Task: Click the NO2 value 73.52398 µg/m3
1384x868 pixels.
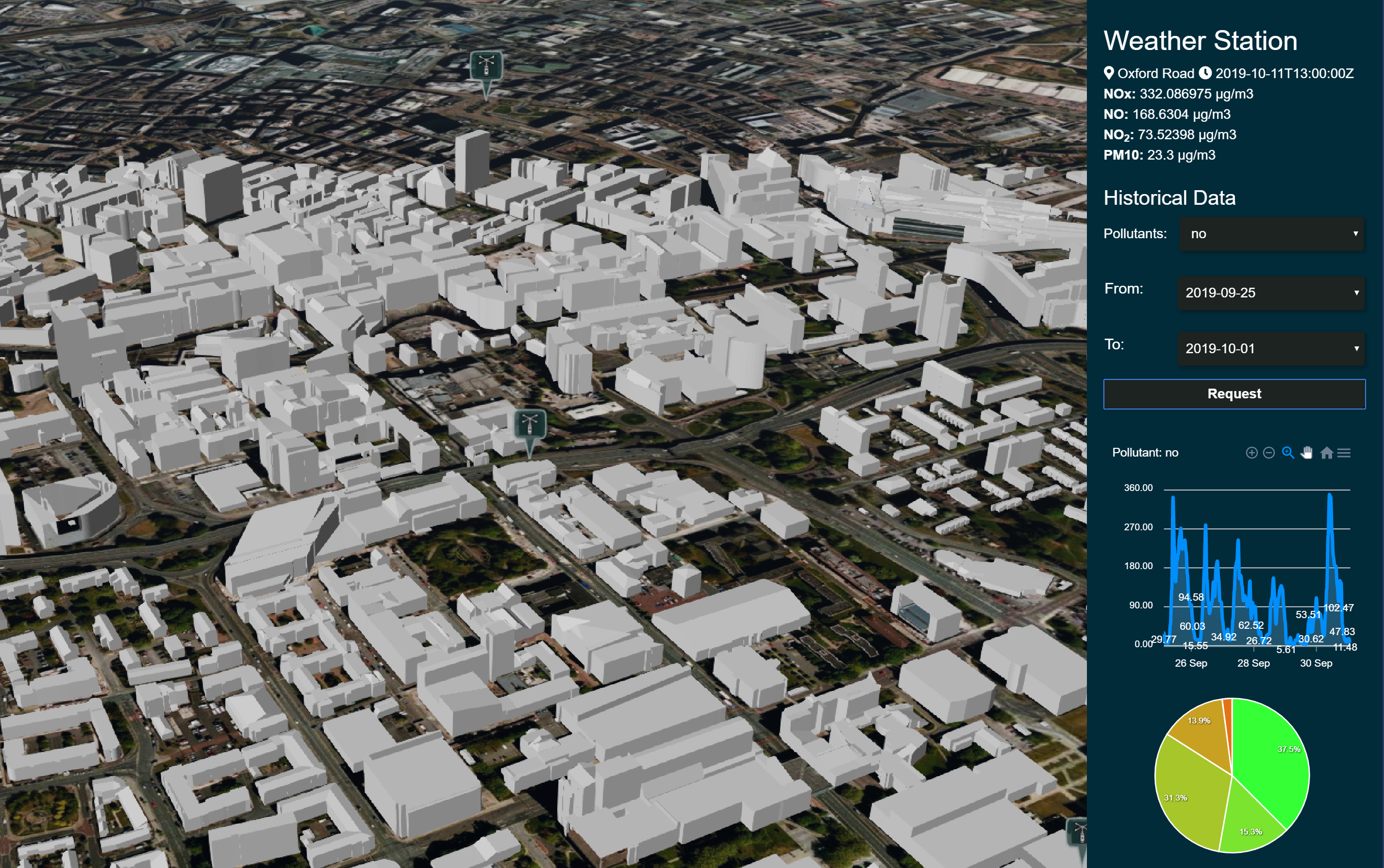Action: pos(1187,134)
